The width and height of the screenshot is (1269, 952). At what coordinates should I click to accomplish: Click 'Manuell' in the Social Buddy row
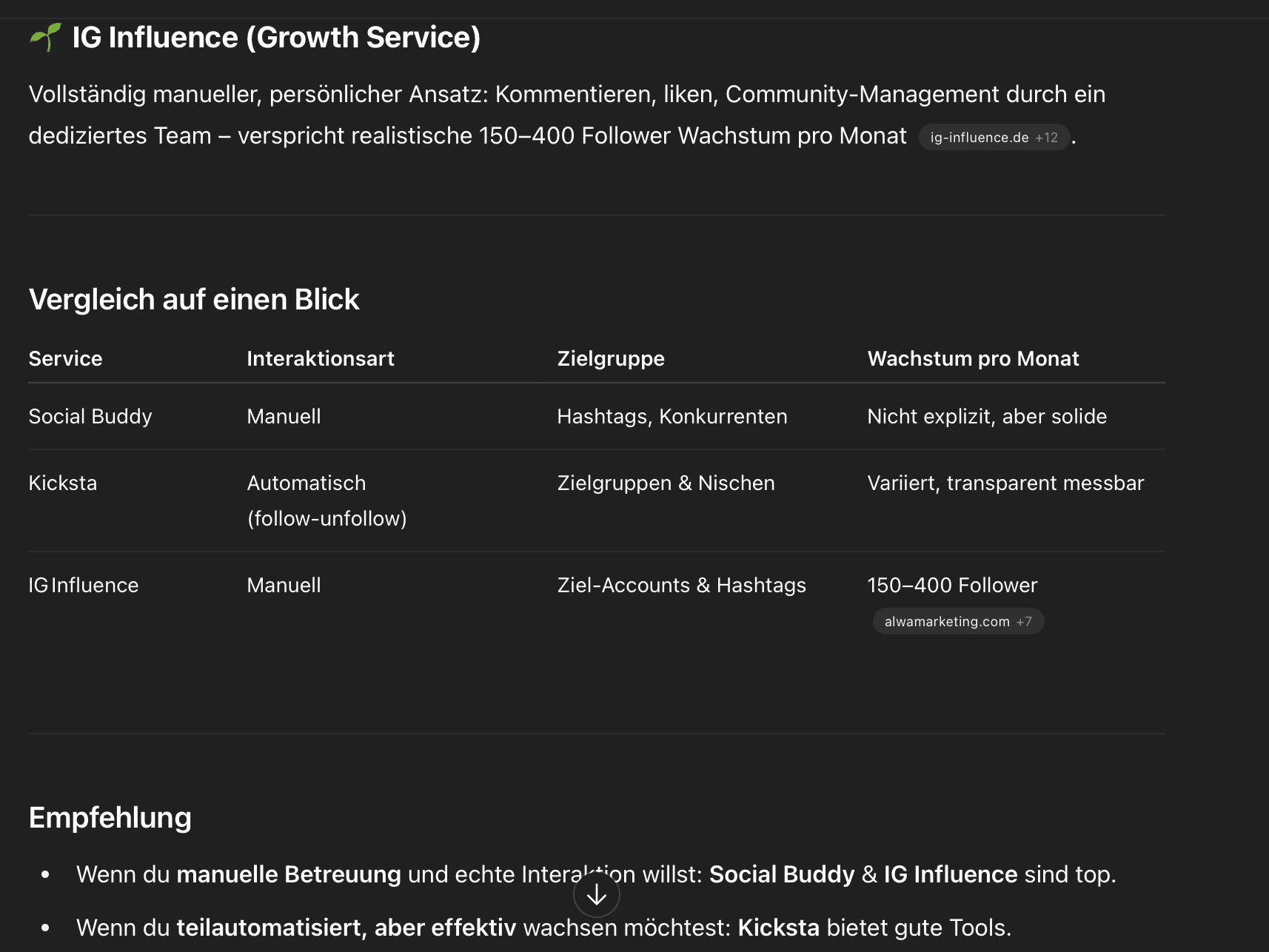click(x=284, y=416)
